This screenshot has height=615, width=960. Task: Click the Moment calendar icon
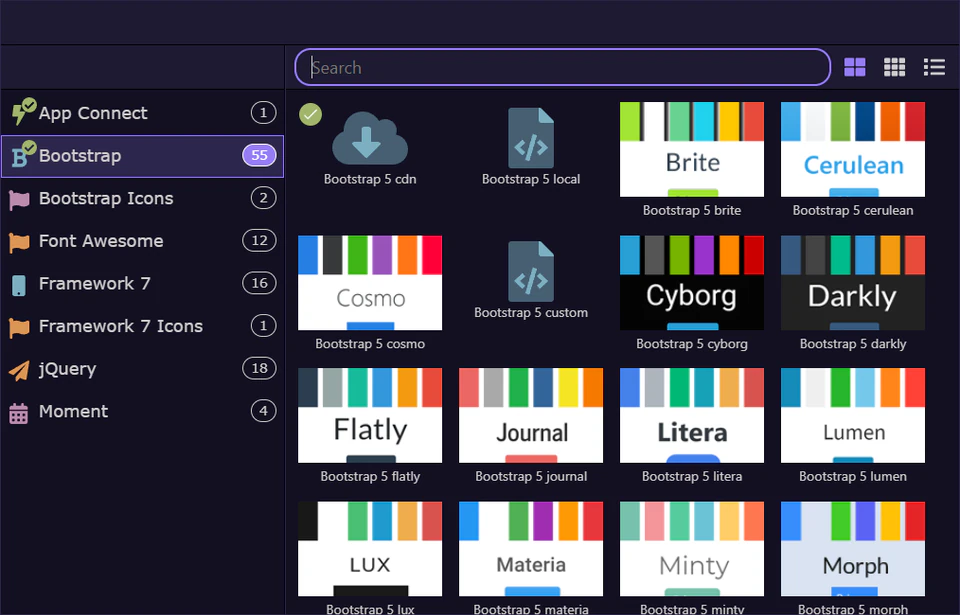(x=18, y=413)
